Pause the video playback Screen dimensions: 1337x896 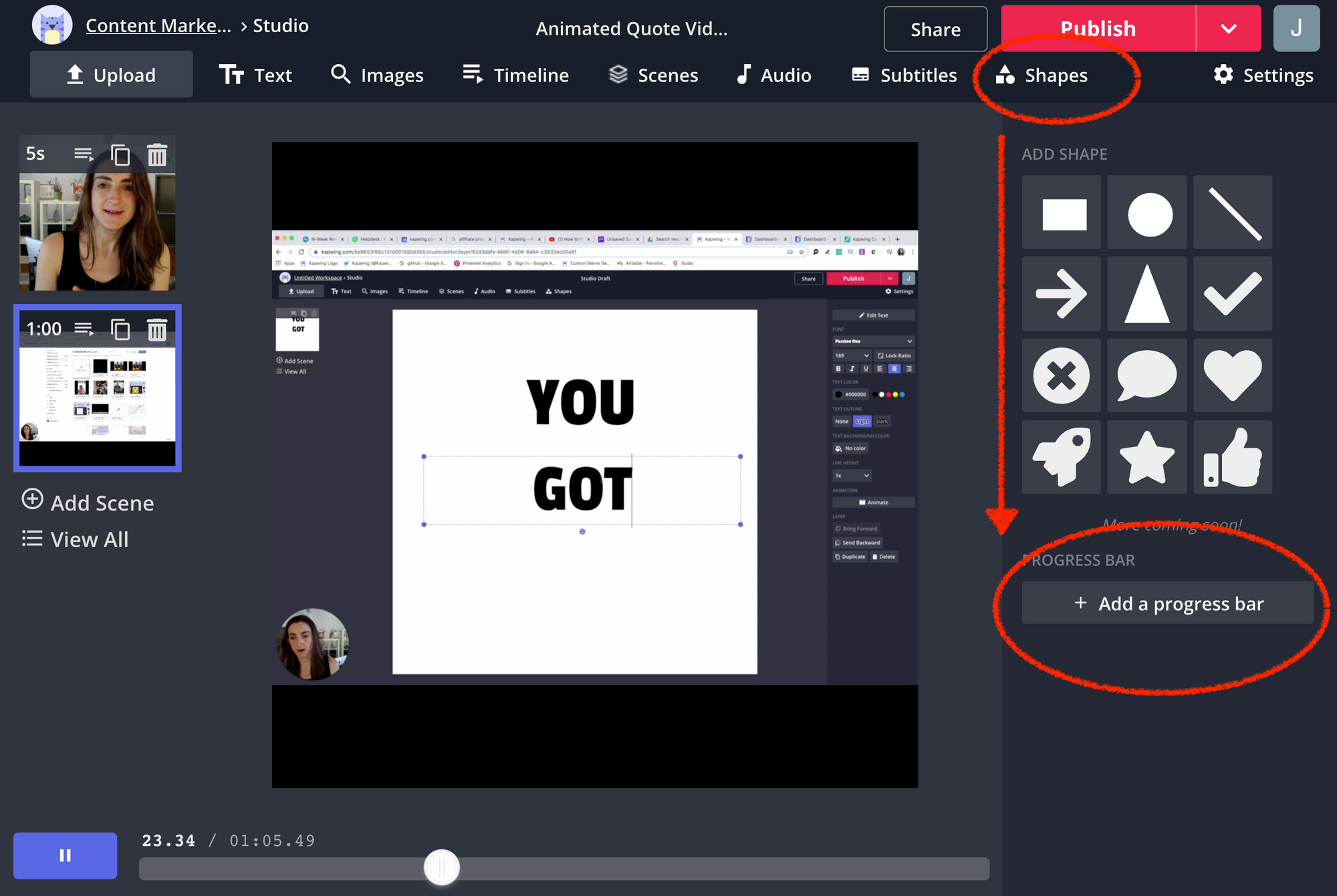(x=65, y=855)
